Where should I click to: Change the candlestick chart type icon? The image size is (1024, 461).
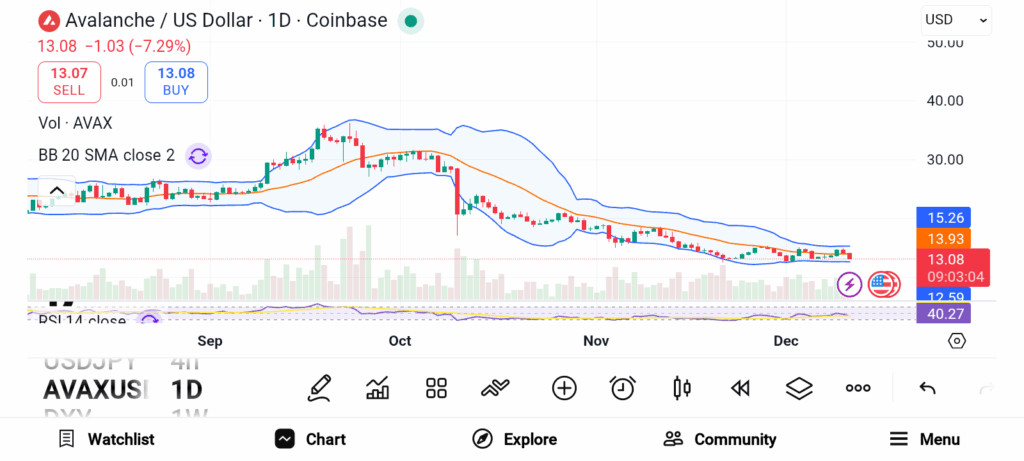pos(683,388)
